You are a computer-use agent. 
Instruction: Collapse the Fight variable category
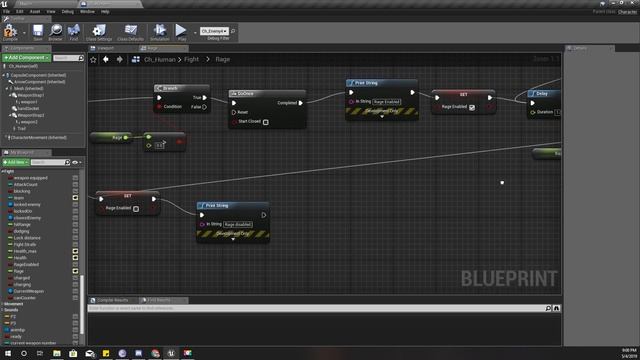click(x=2, y=171)
